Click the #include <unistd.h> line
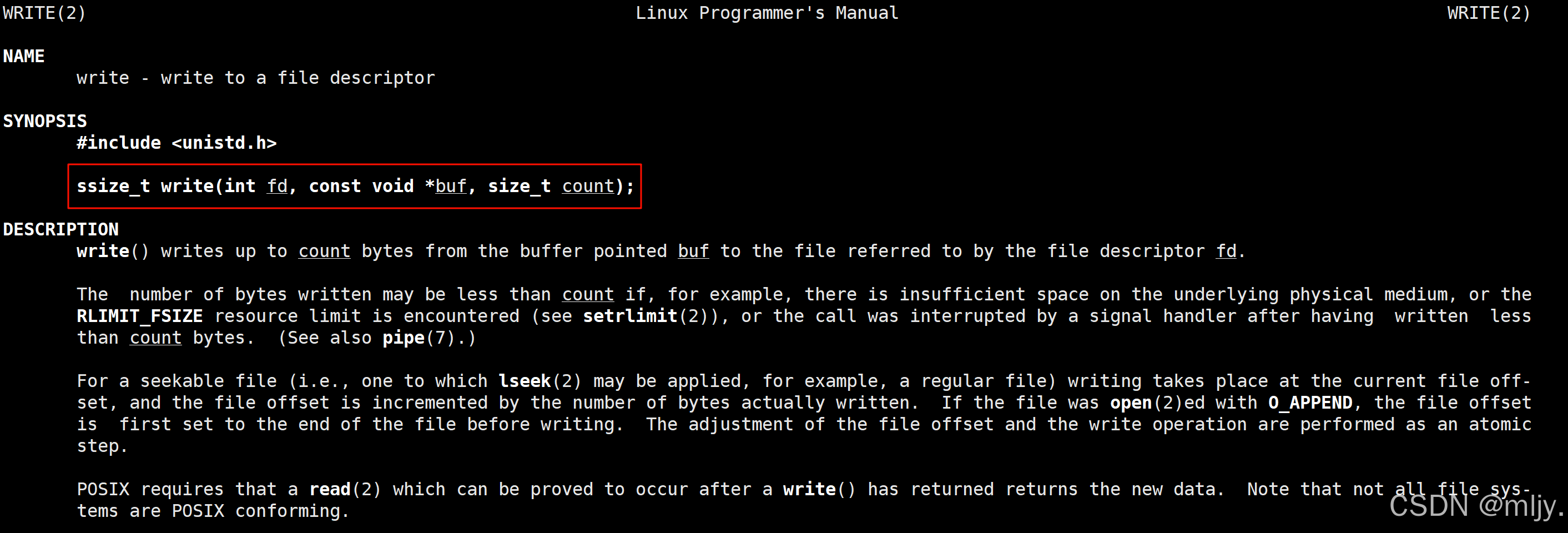 (177, 143)
